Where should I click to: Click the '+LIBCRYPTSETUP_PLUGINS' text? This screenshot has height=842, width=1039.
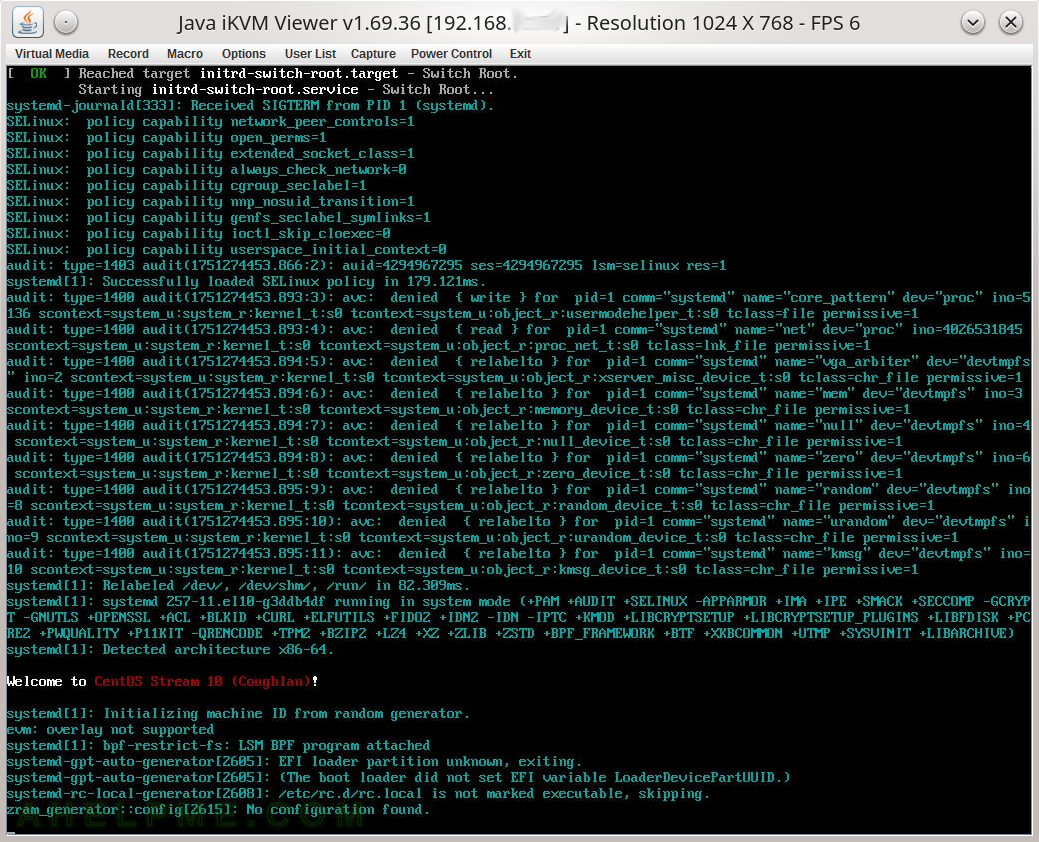[830, 617]
